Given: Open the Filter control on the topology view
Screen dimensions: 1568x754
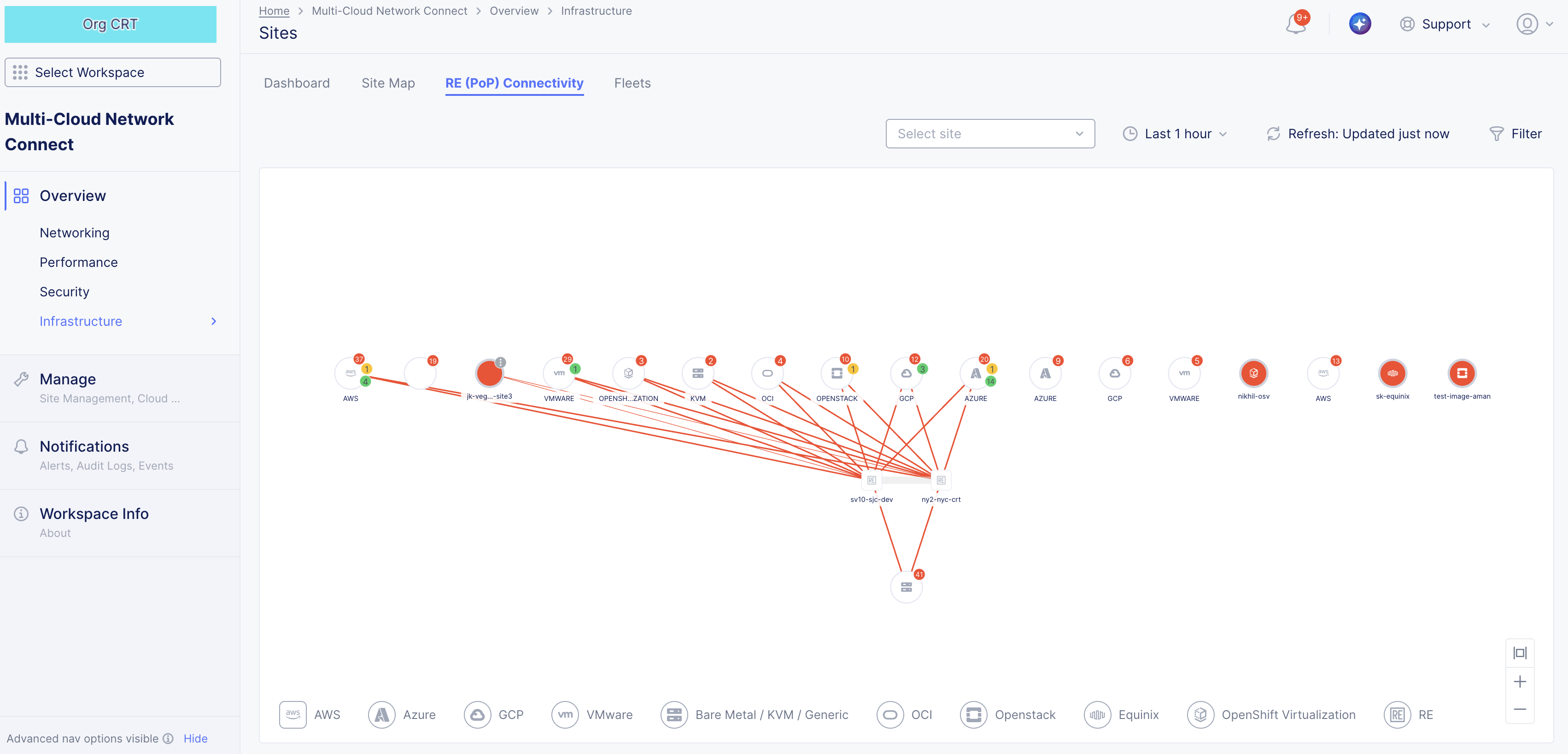Looking at the screenshot, I should [1515, 133].
